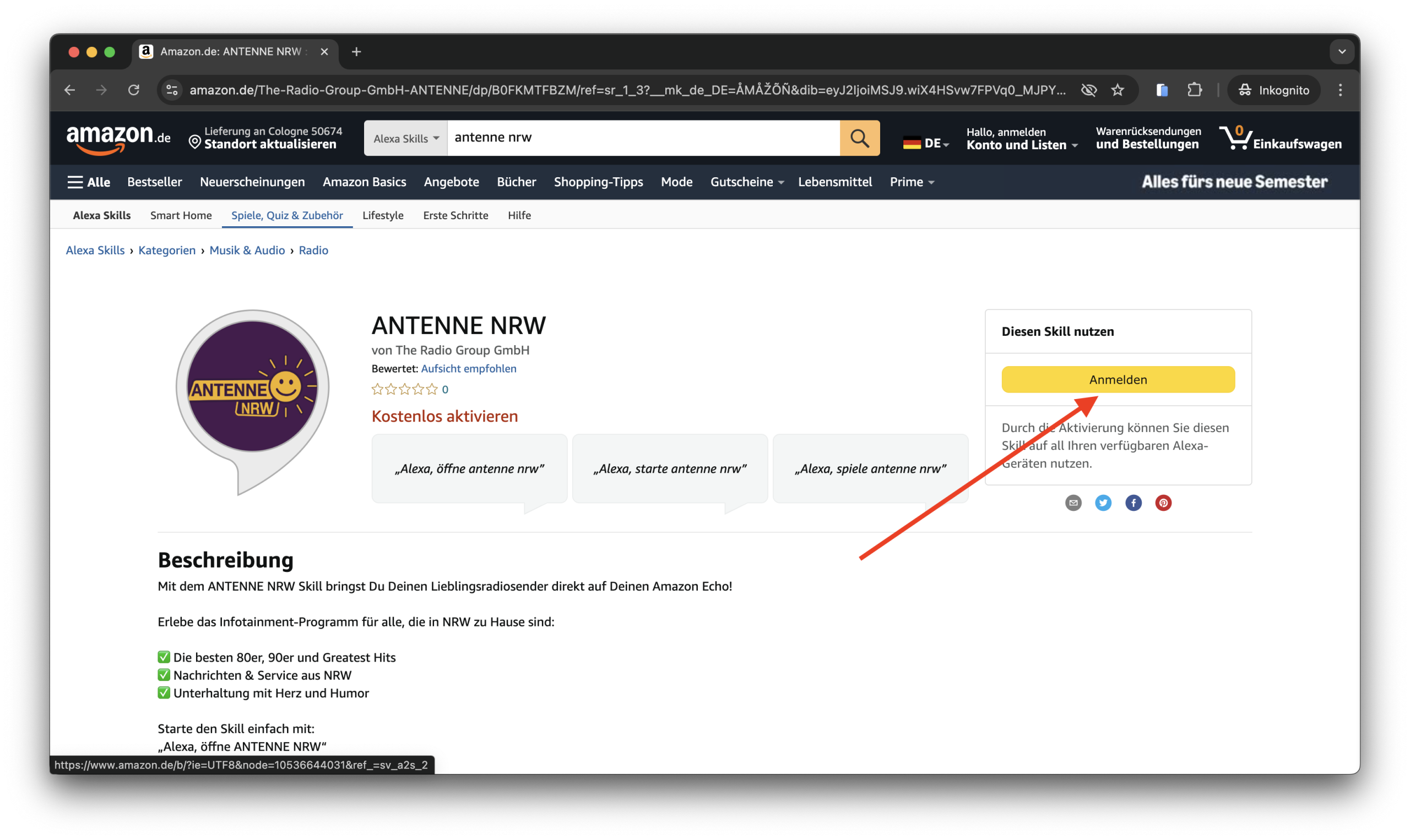Share skill on Pinterest icon
Screen dimensions: 1410x840
[1163, 503]
